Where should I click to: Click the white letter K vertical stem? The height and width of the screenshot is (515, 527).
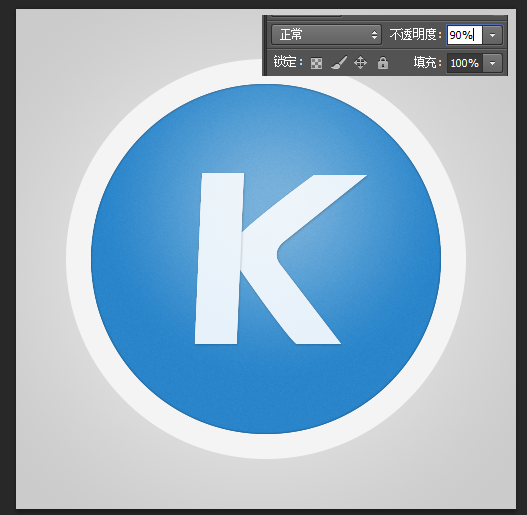click(x=219, y=258)
